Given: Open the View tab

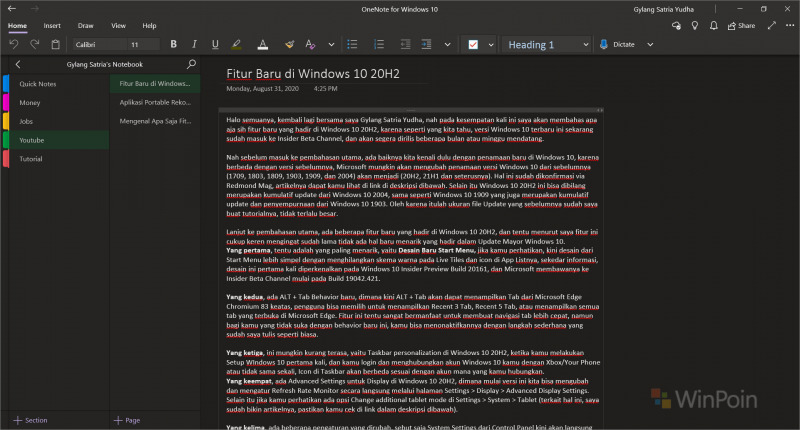Looking at the screenshot, I should point(118,26).
